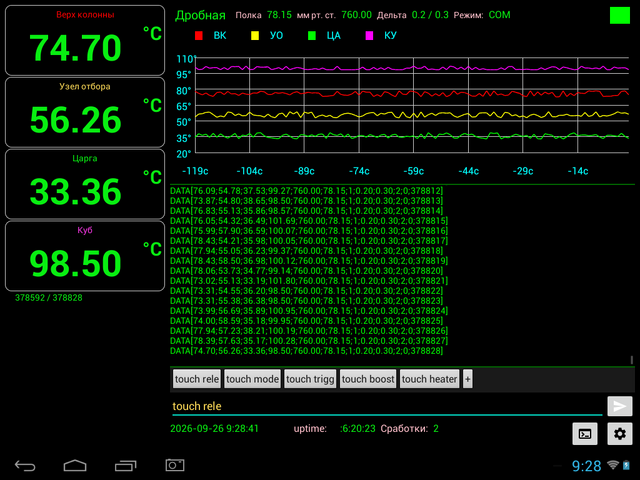Viewport: 640px width, 480px height.
Task: Tap the screenshot camera icon in navigation bar
Action: (175, 465)
